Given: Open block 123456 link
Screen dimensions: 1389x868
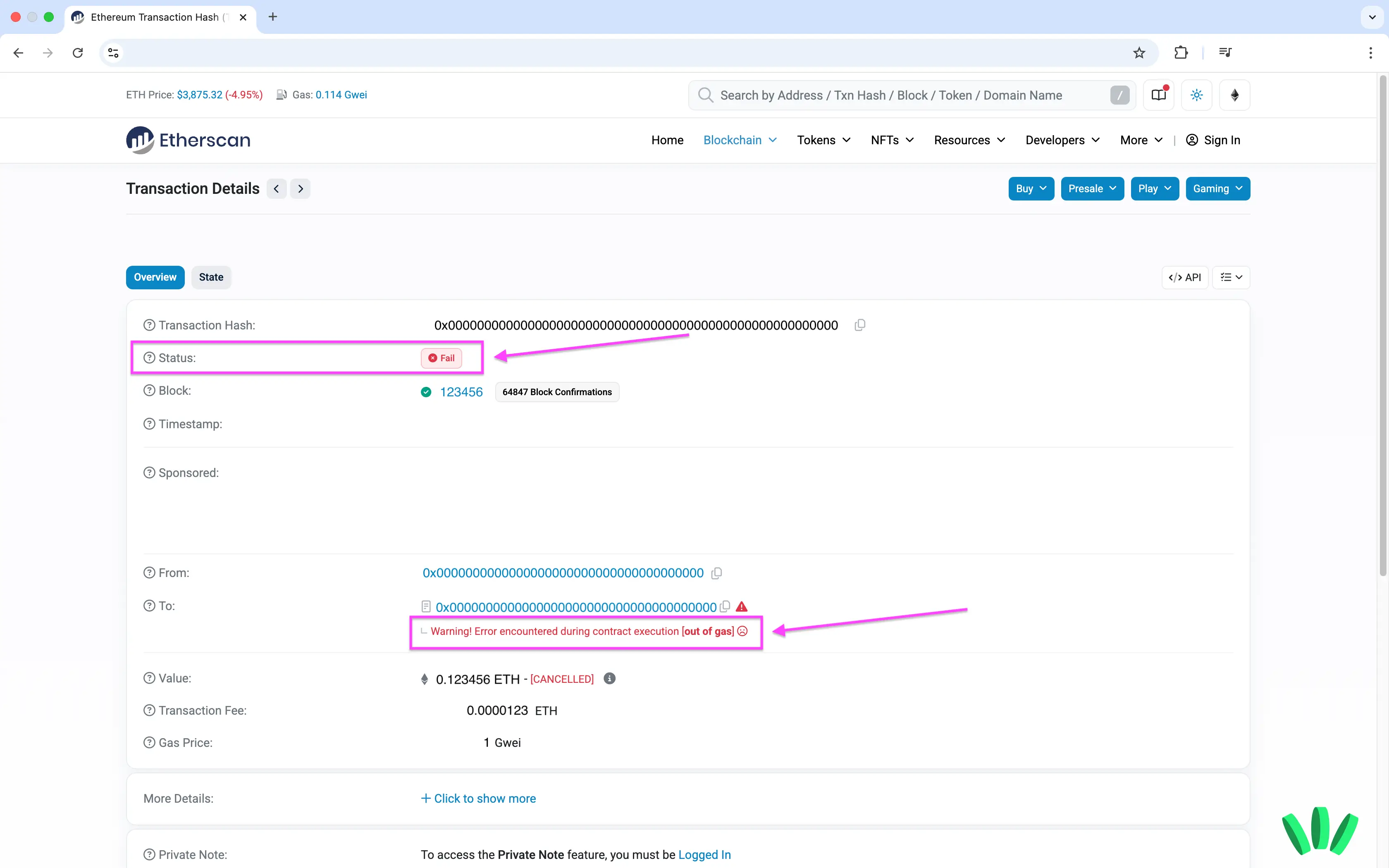Looking at the screenshot, I should [461, 392].
